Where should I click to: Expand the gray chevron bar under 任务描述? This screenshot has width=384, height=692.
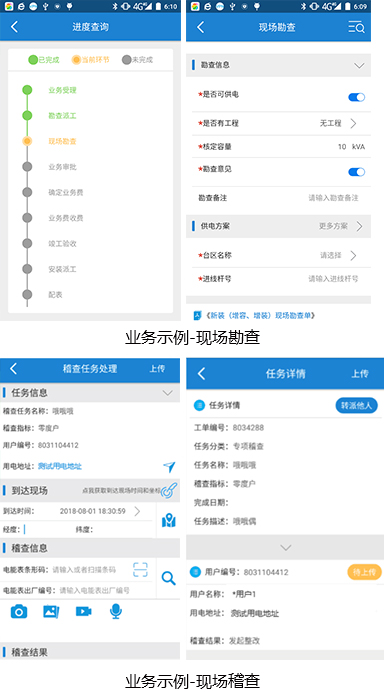285,547
